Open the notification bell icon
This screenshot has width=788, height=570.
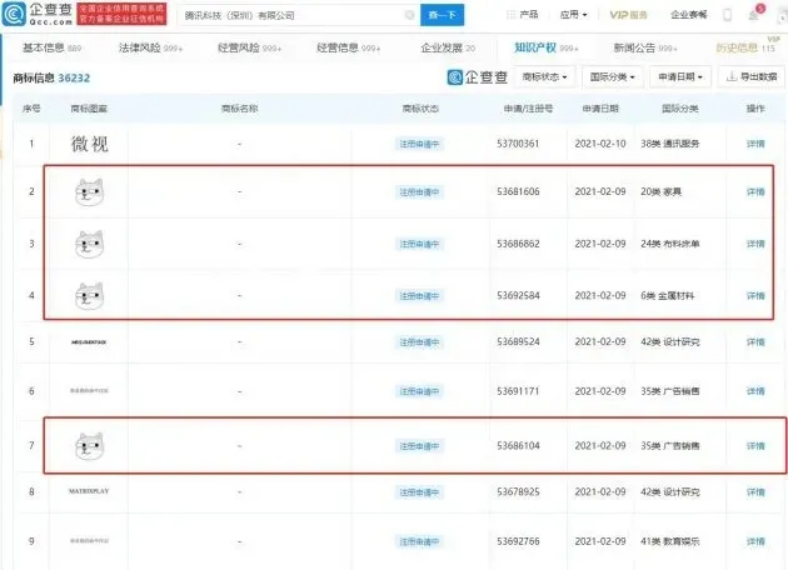(753, 14)
